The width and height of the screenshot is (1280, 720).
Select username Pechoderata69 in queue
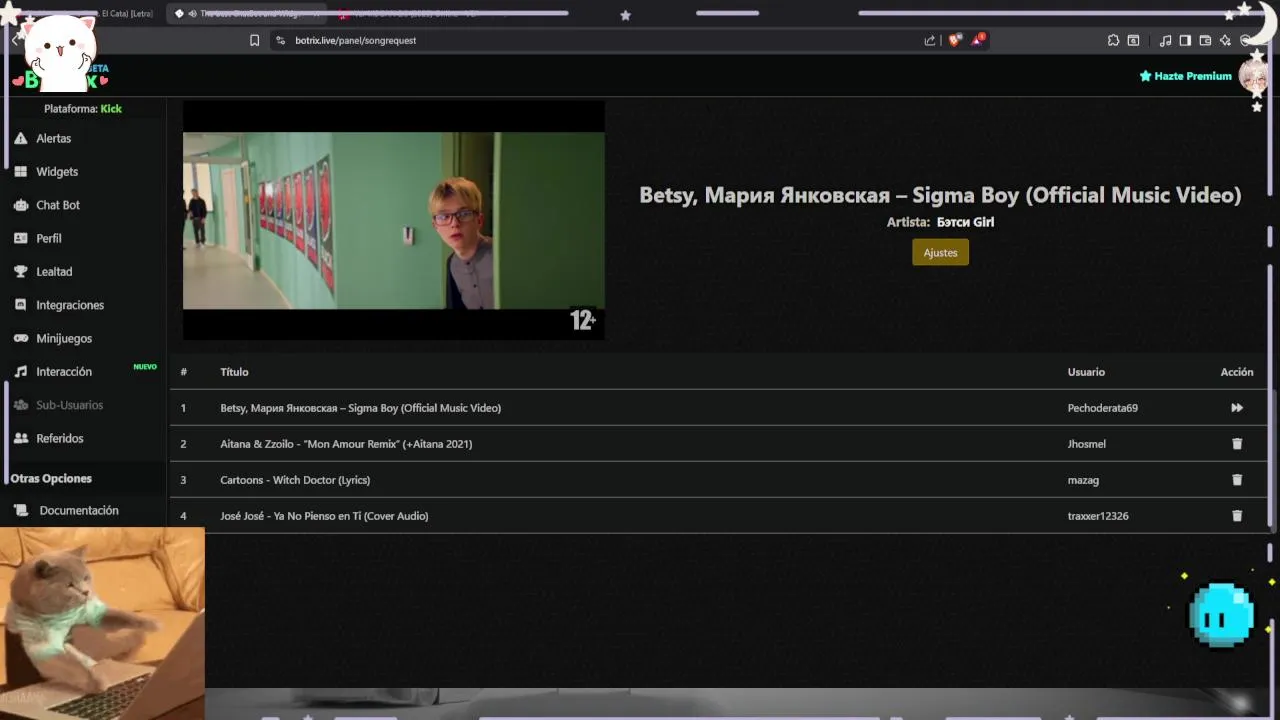[x=1103, y=408]
